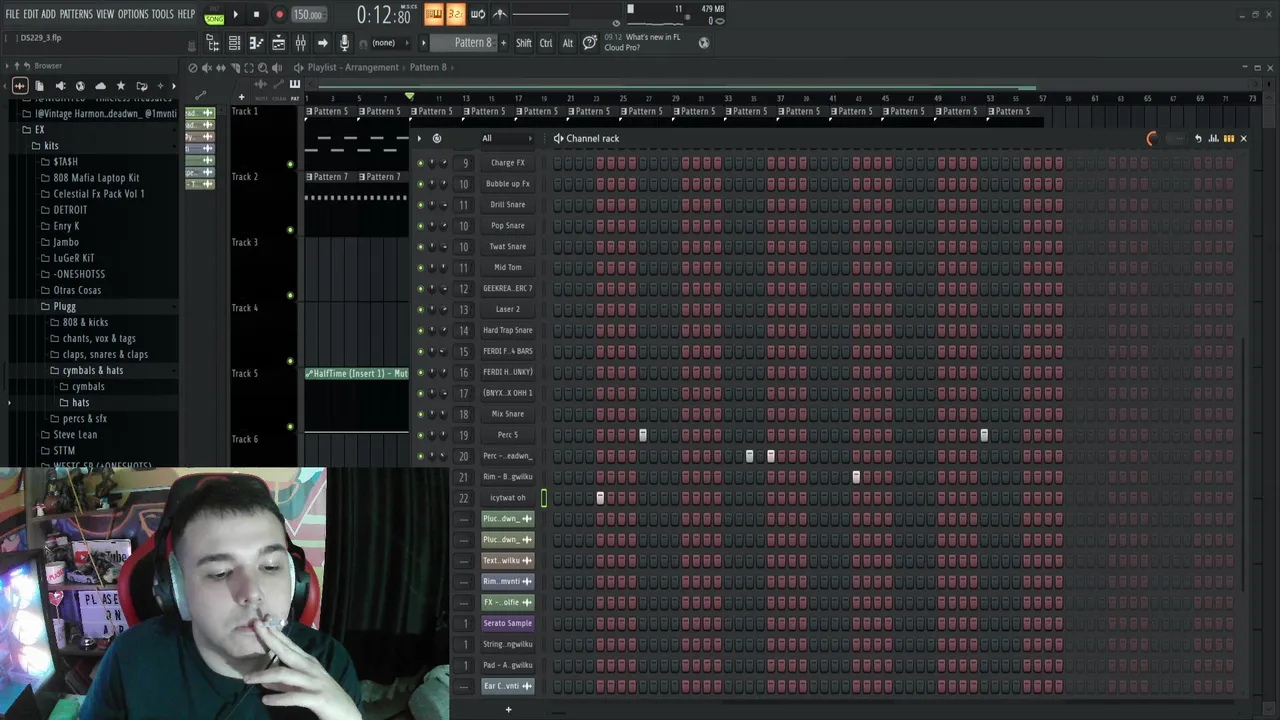Click the microphone recording icon in the toolbar

344,43
